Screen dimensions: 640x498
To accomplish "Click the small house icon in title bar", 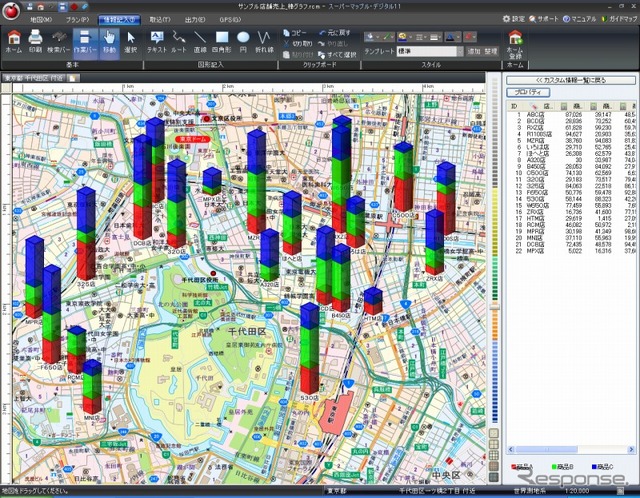I will tap(41, 7).
